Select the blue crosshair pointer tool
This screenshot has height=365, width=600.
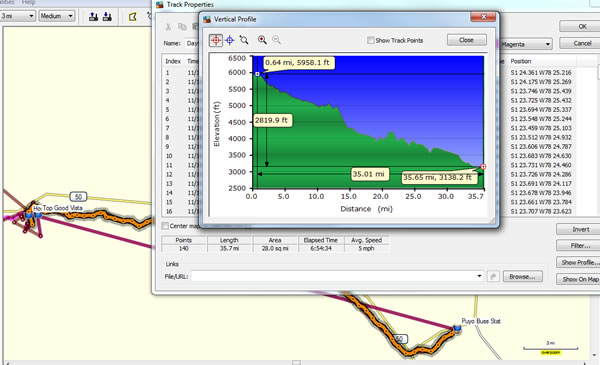230,40
